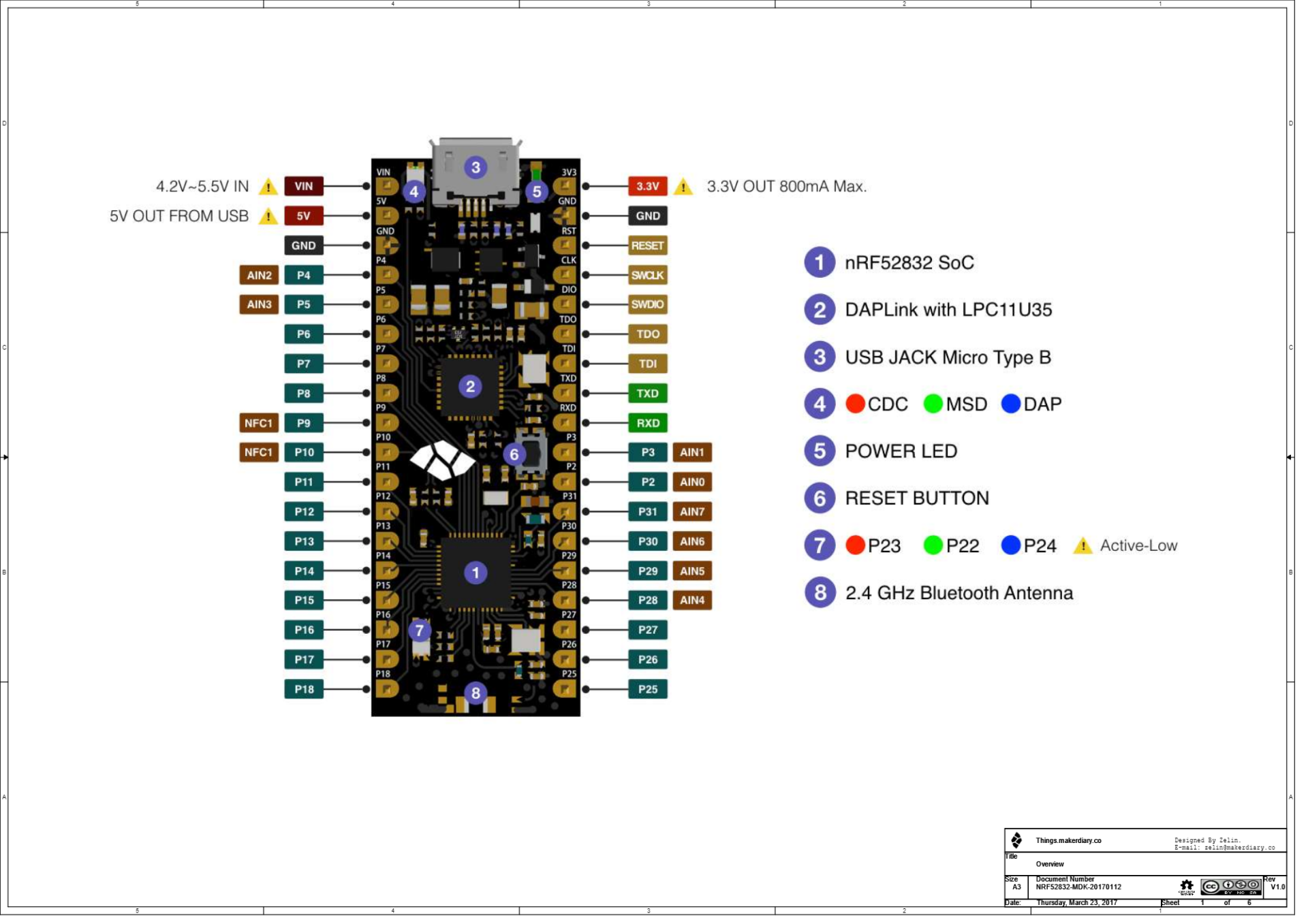Screen dimensions: 1308x924
Task: Click the SWDIO pin label
Action: pos(647,304)
